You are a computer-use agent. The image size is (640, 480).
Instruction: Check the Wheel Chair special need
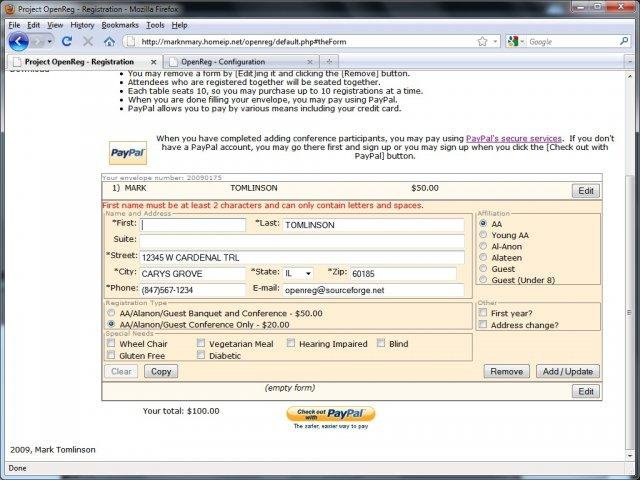tap(111, 343)
